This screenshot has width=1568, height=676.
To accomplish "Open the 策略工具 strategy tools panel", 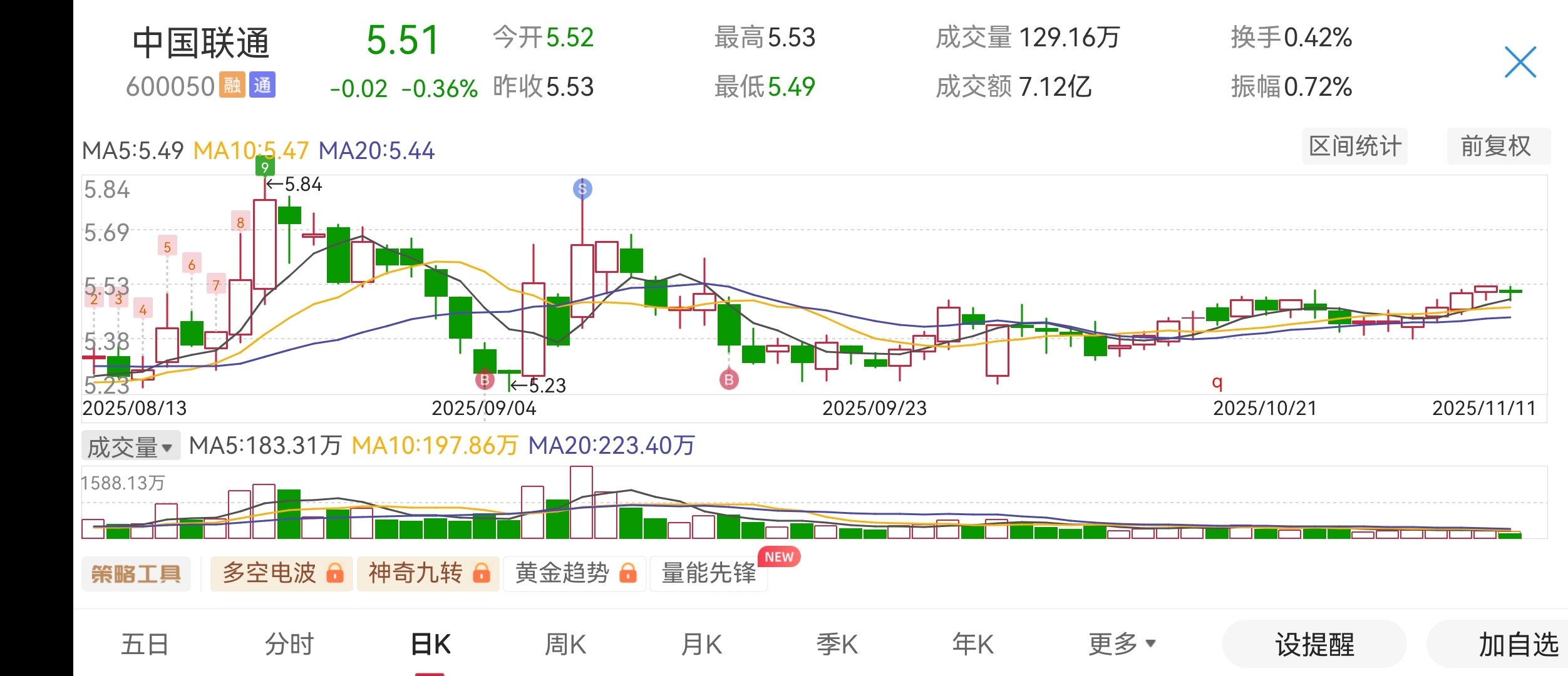I will [136, 573].
